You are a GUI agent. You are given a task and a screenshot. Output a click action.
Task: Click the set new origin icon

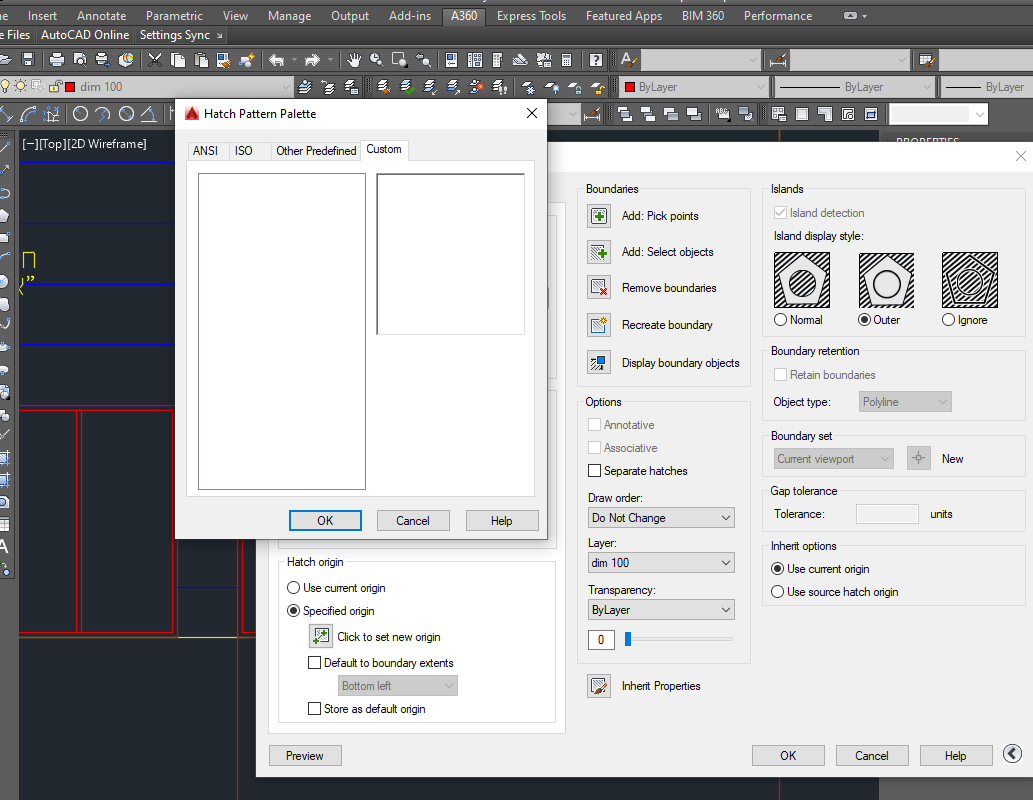(x=321, y=637)
